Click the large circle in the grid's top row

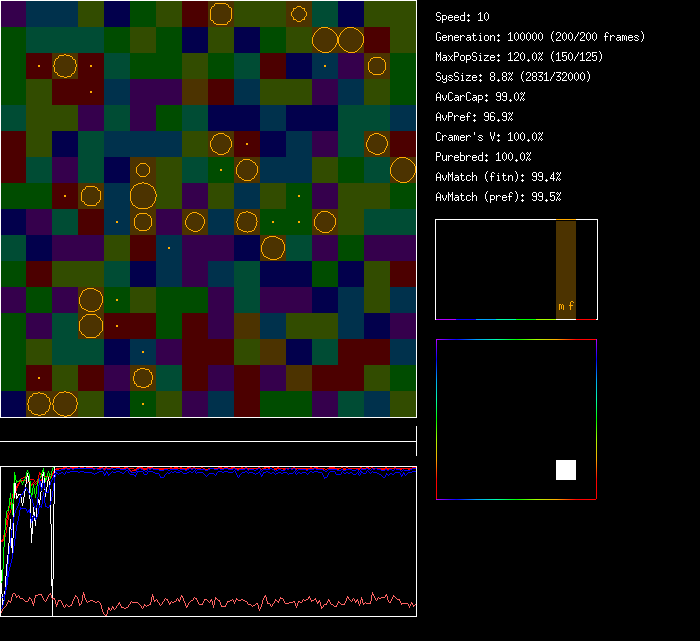click(x=221, y=13)
